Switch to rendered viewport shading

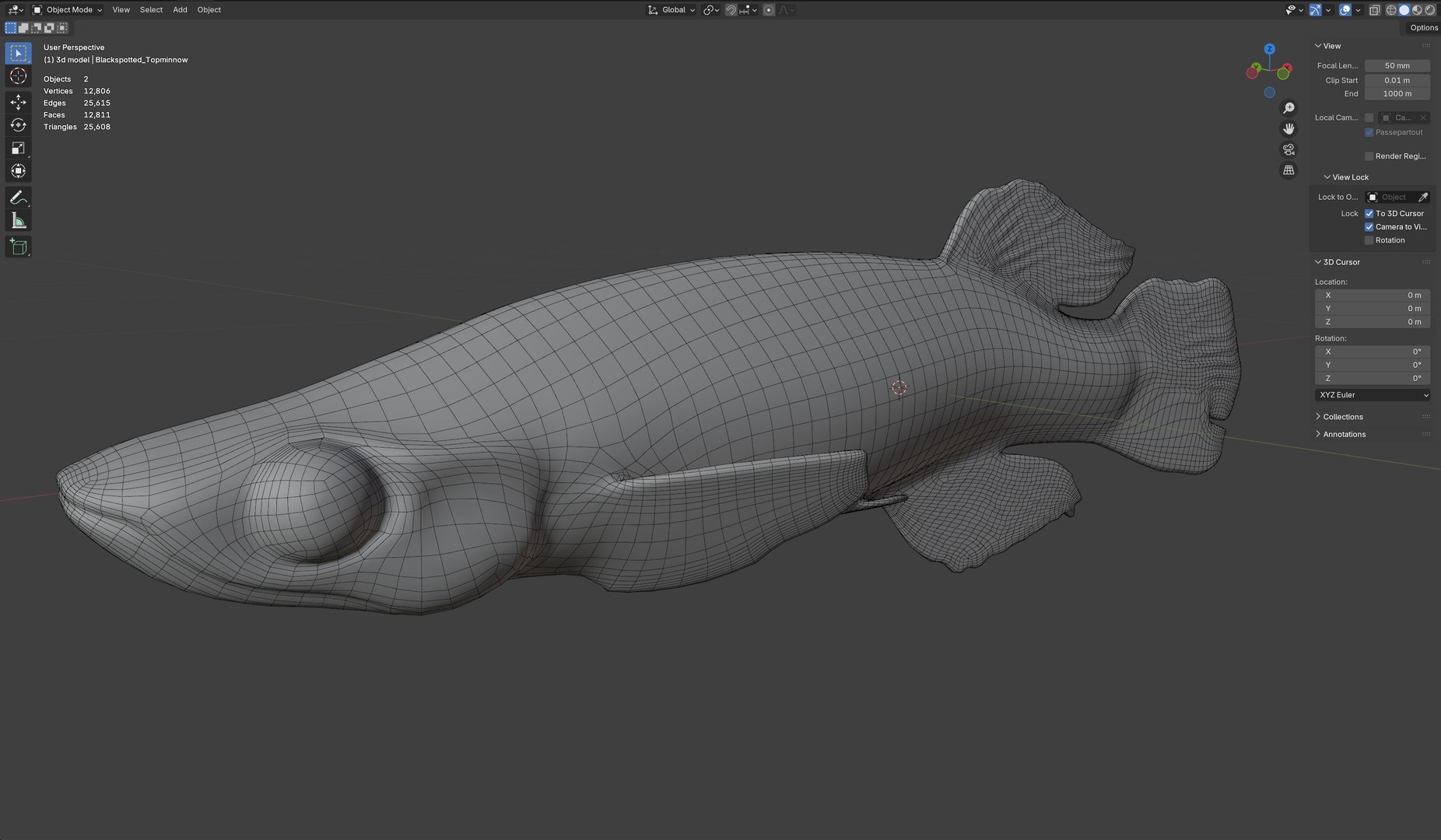[x=1429, y=10]
